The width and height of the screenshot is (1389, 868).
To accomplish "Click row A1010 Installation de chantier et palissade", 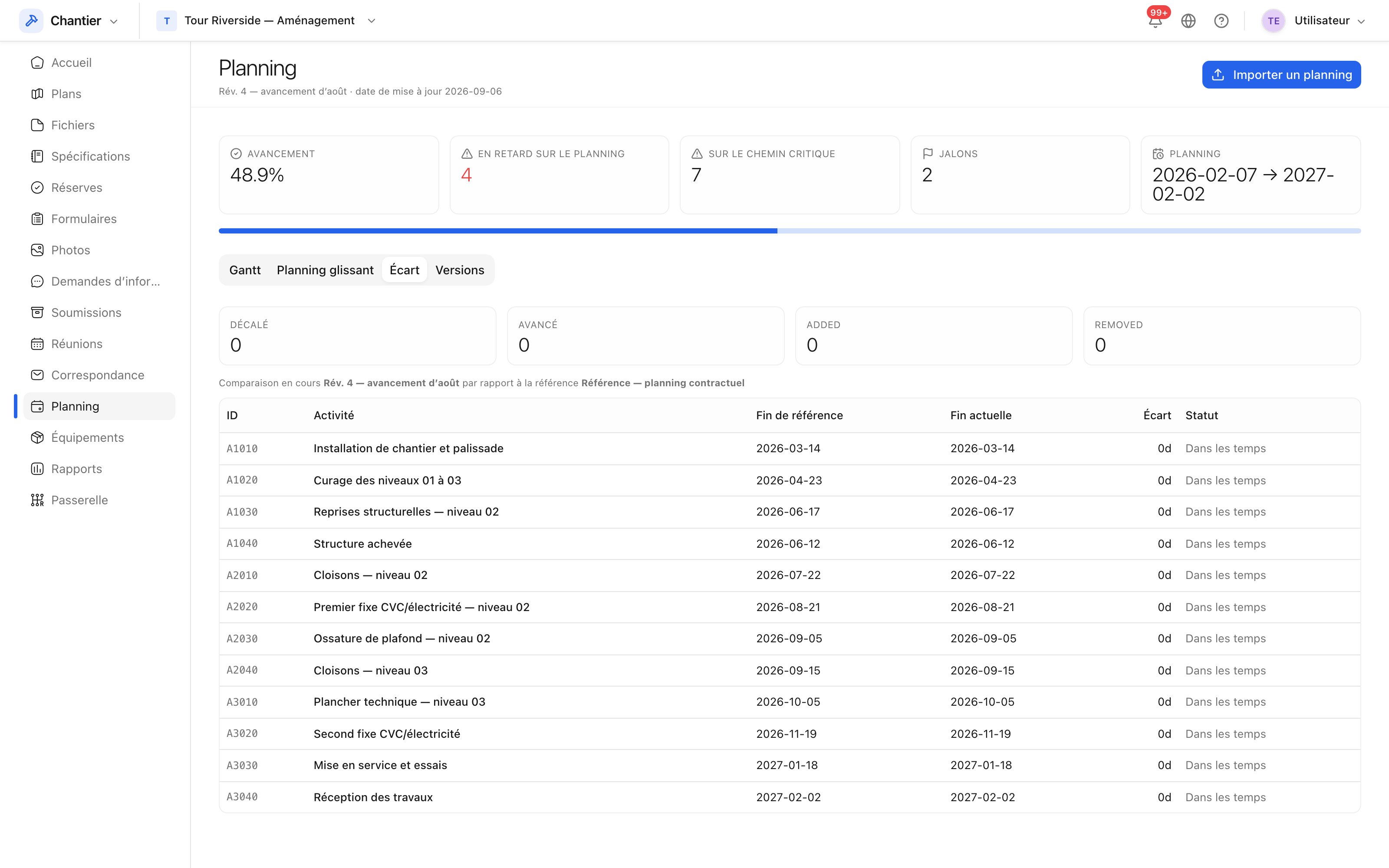I will 790,448.
